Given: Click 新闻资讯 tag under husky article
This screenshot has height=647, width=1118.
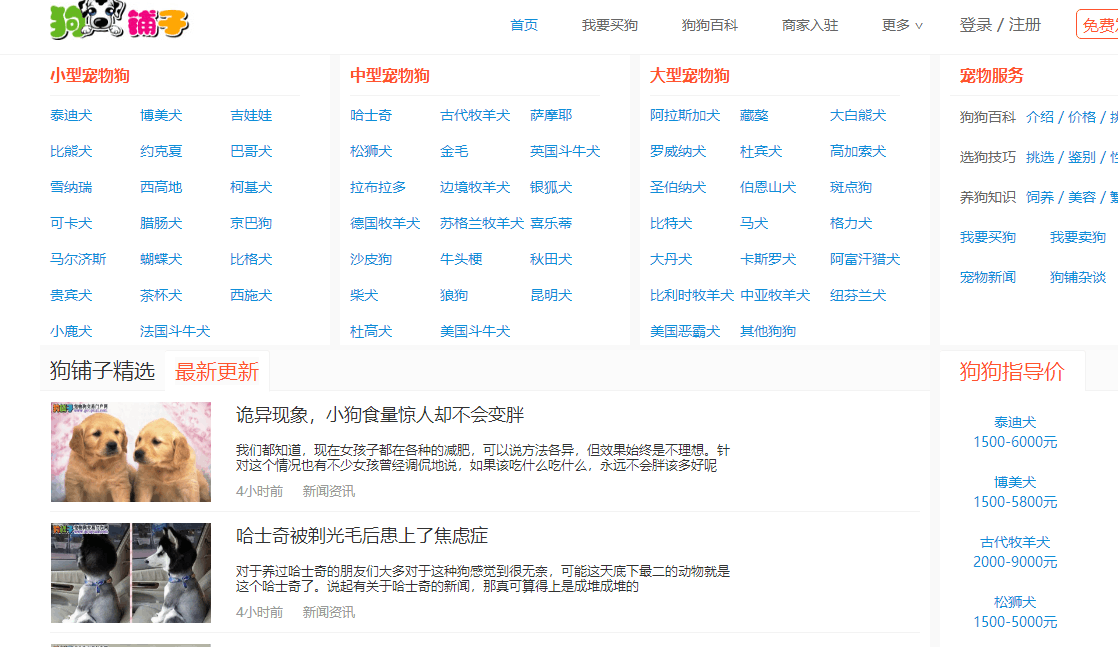Looking at the screenshot, I should [x=329, y=612].
